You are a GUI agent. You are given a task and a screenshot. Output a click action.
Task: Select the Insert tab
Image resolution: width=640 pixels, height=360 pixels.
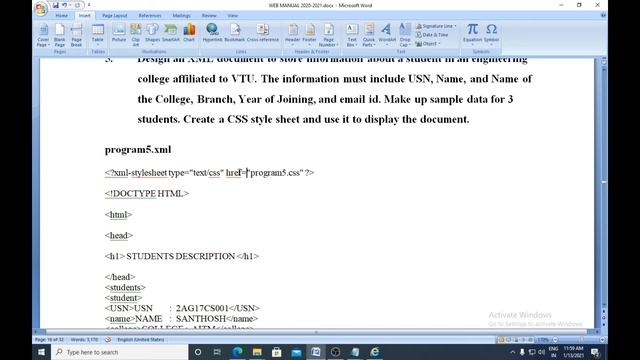[84, 16]
